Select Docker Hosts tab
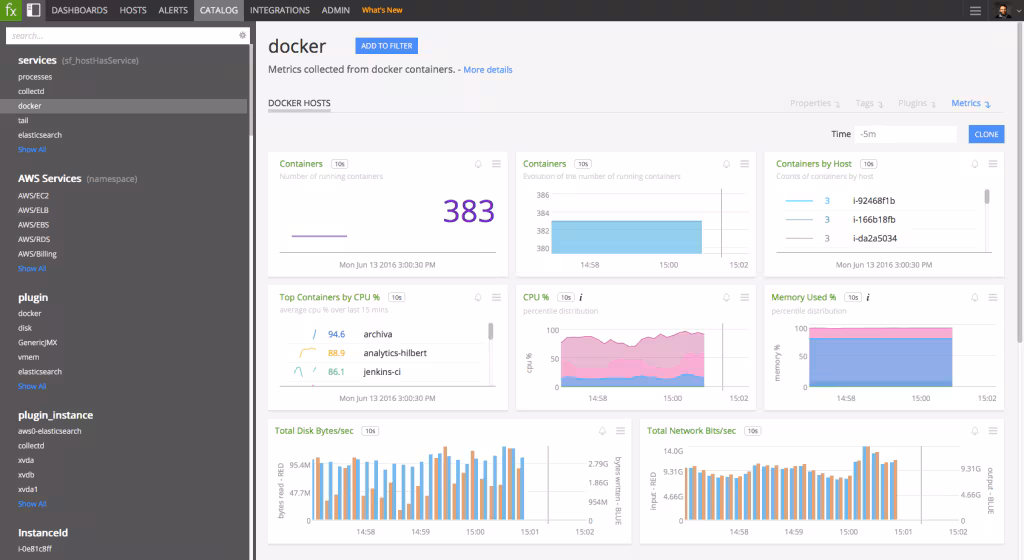1024x560 pixels. click(299, 103)
